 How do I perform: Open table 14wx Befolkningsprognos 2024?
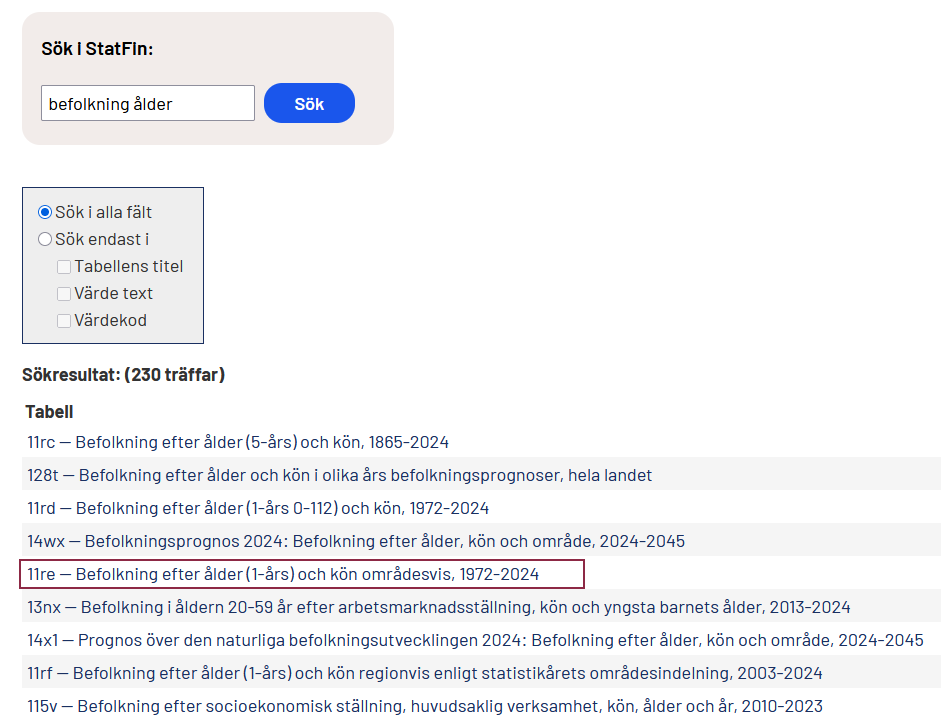pos(356,541)
